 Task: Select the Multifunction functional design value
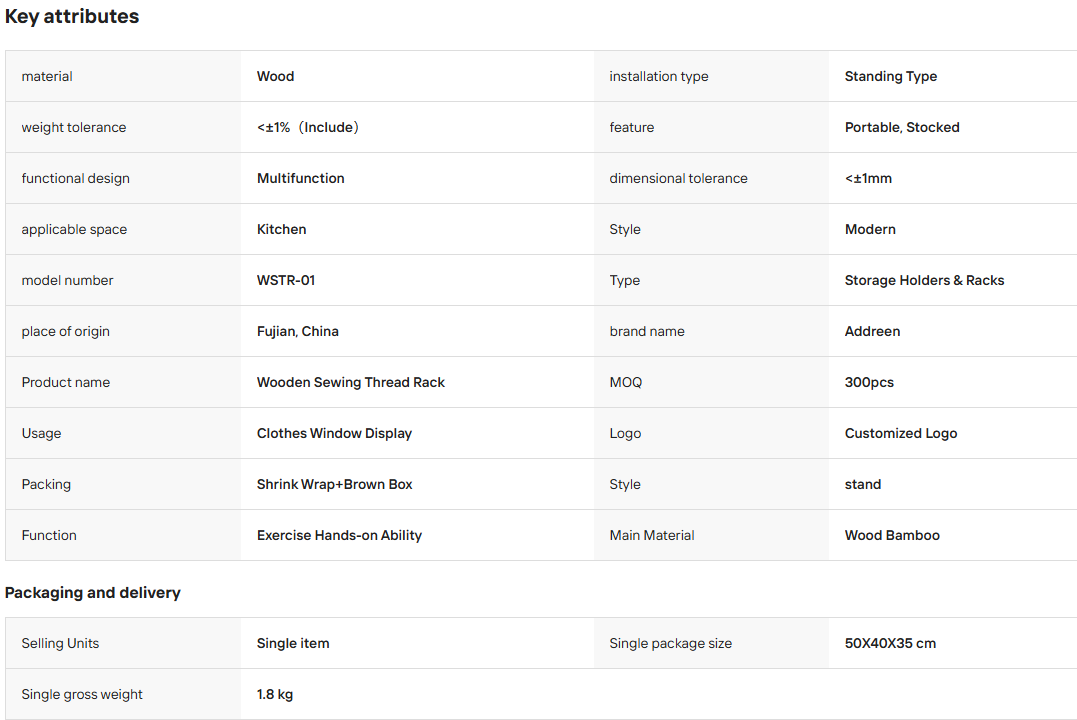click(x=301, y=178)
